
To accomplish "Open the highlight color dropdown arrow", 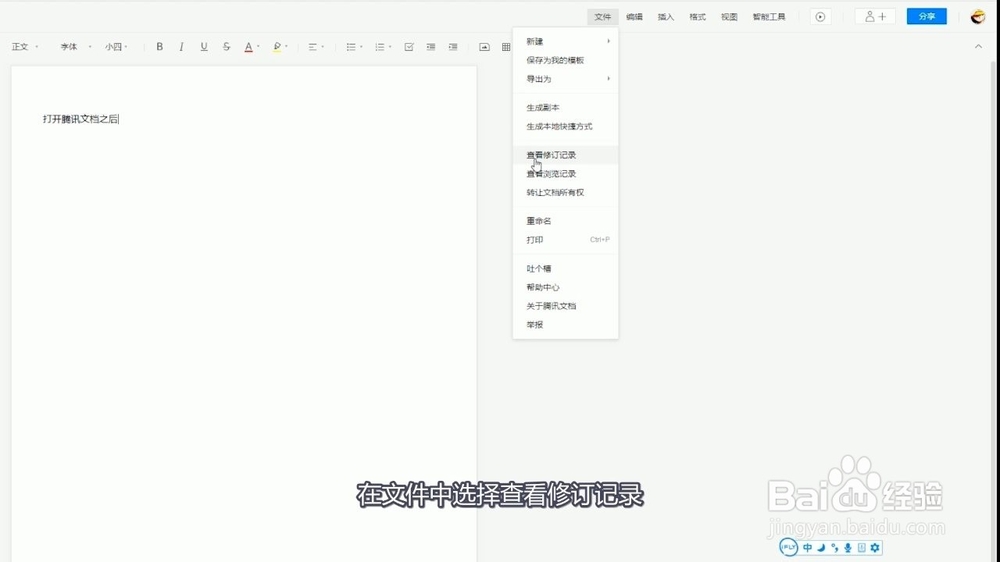I will [286, 47].
